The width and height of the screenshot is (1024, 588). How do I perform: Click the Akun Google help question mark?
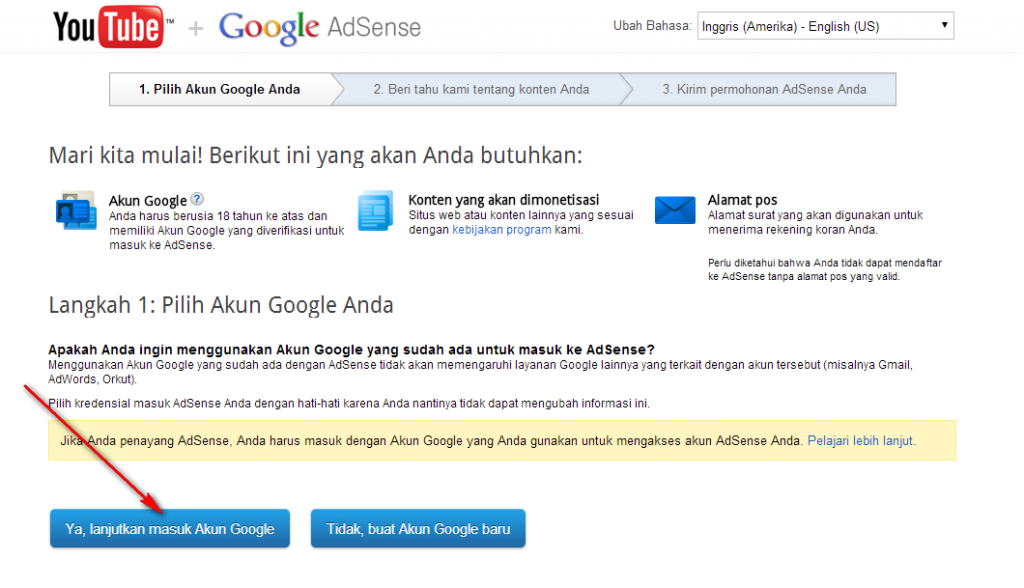pos(197,199)
